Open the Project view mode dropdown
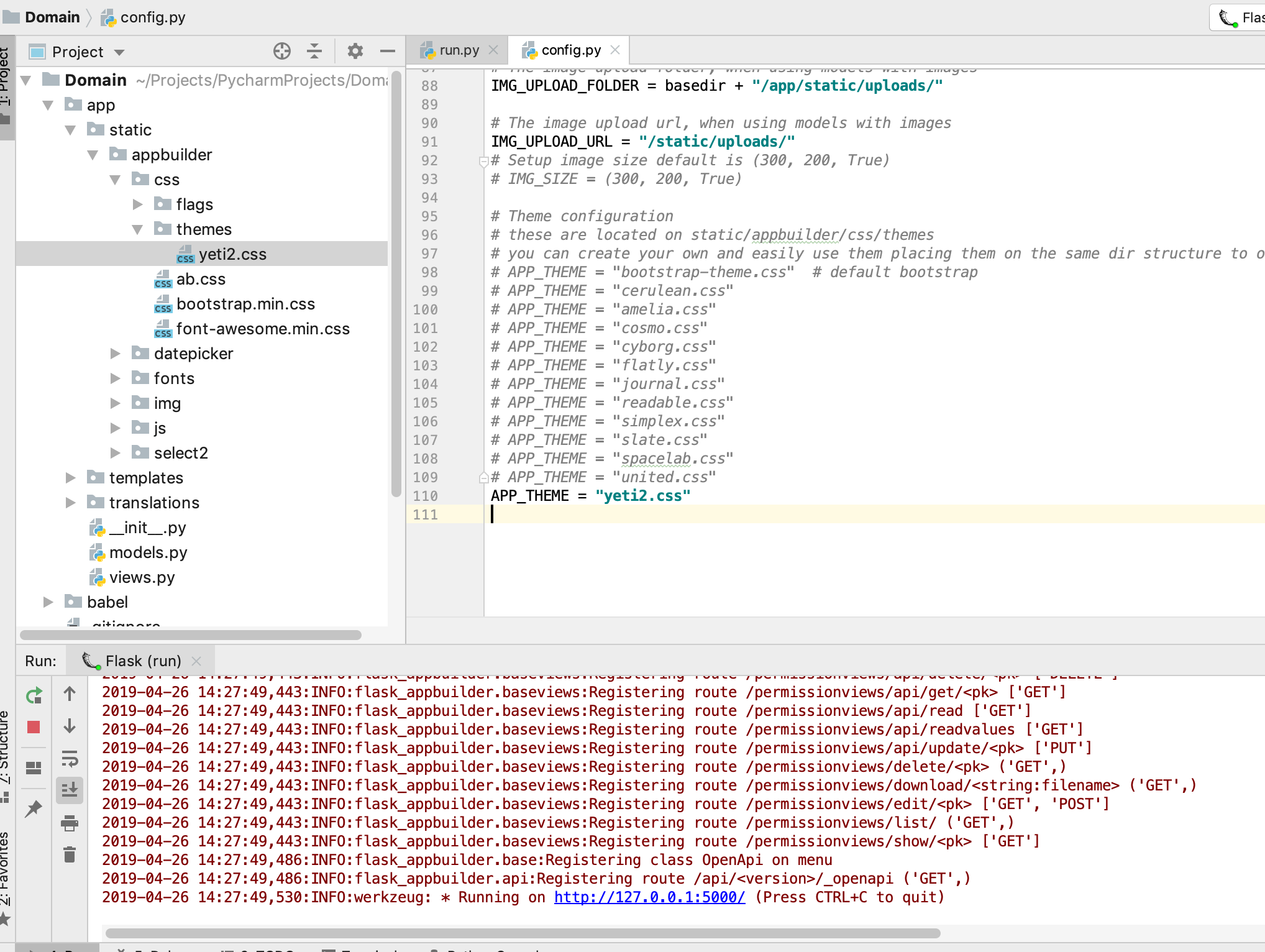The height and width of the screenshot is (952, 1265). [119, 52]
